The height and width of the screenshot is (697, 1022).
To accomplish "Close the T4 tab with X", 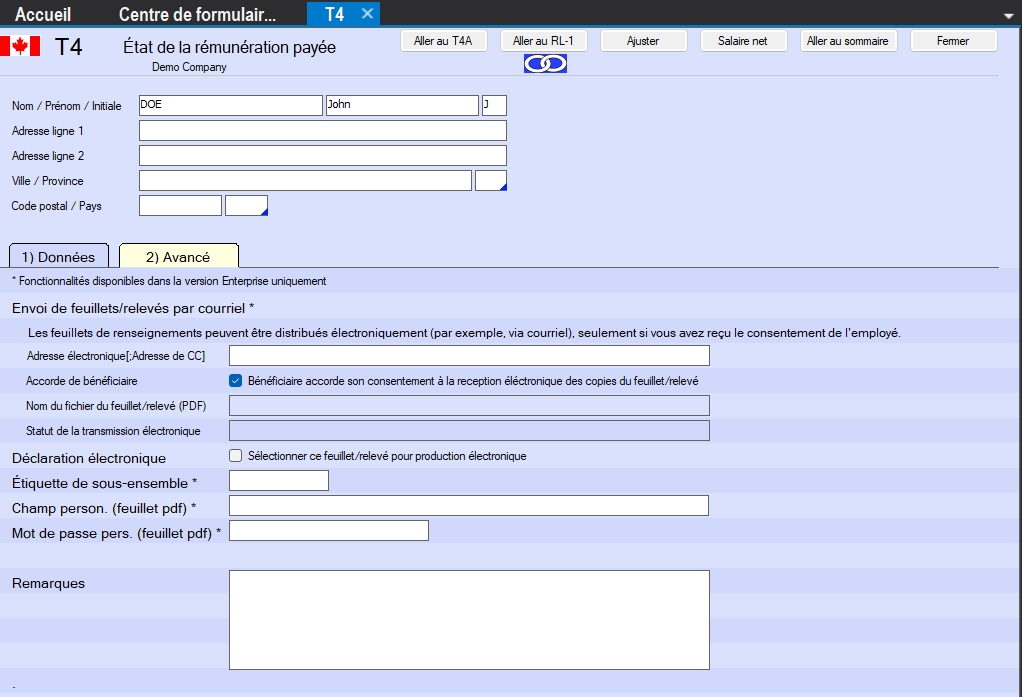I will tap(367, 14).
